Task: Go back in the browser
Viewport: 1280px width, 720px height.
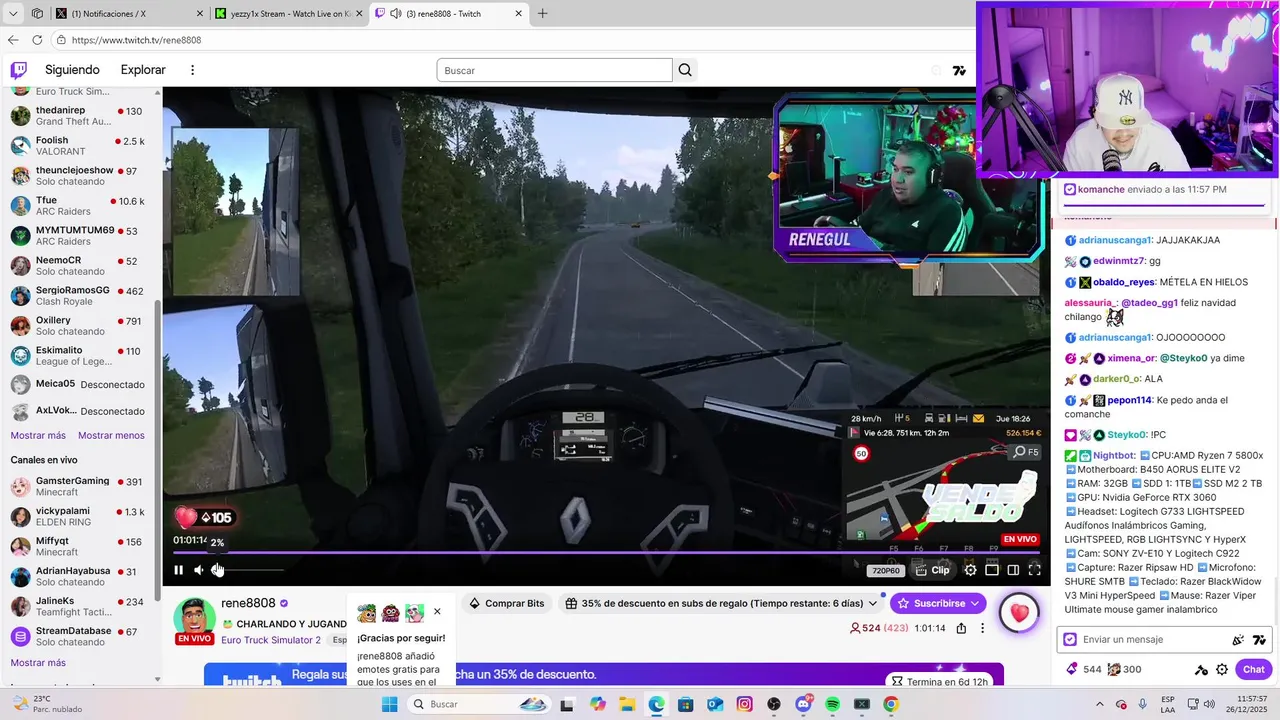Action: pyautogui.click(x=13, y=40)
